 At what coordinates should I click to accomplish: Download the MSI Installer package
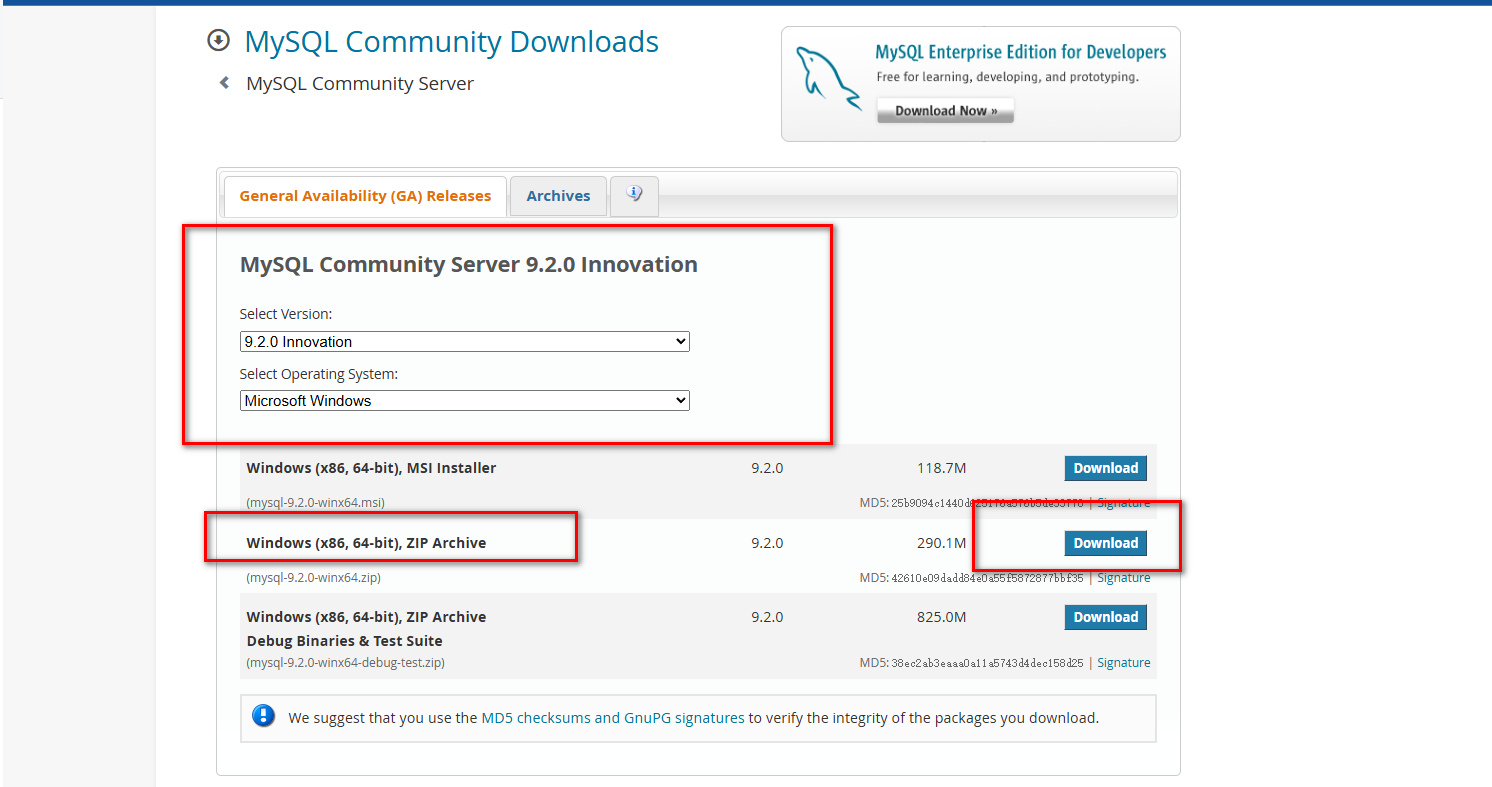(x=1105, y=468)
